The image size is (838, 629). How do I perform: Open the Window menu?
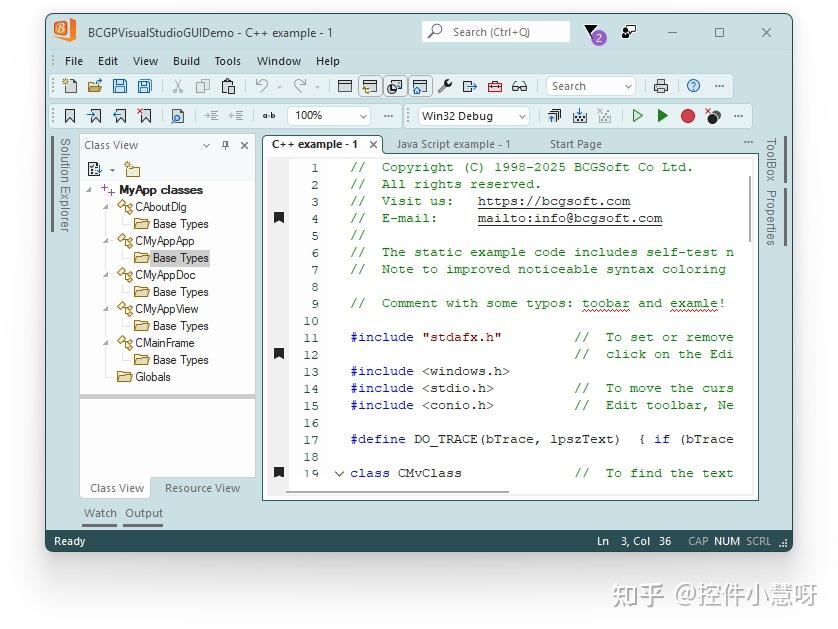[279, 61]
